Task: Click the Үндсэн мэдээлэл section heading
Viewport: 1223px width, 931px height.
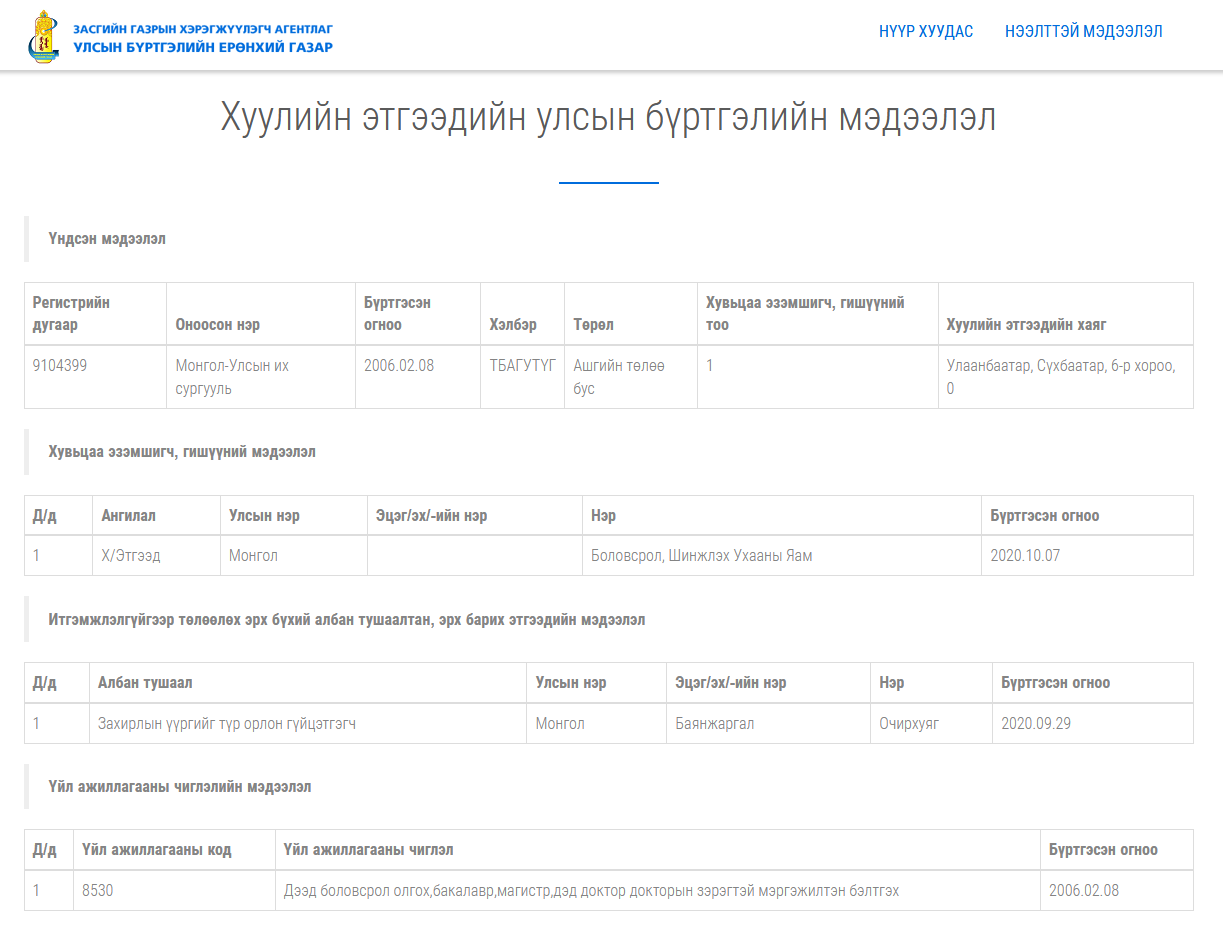Action: pos(107,239)
